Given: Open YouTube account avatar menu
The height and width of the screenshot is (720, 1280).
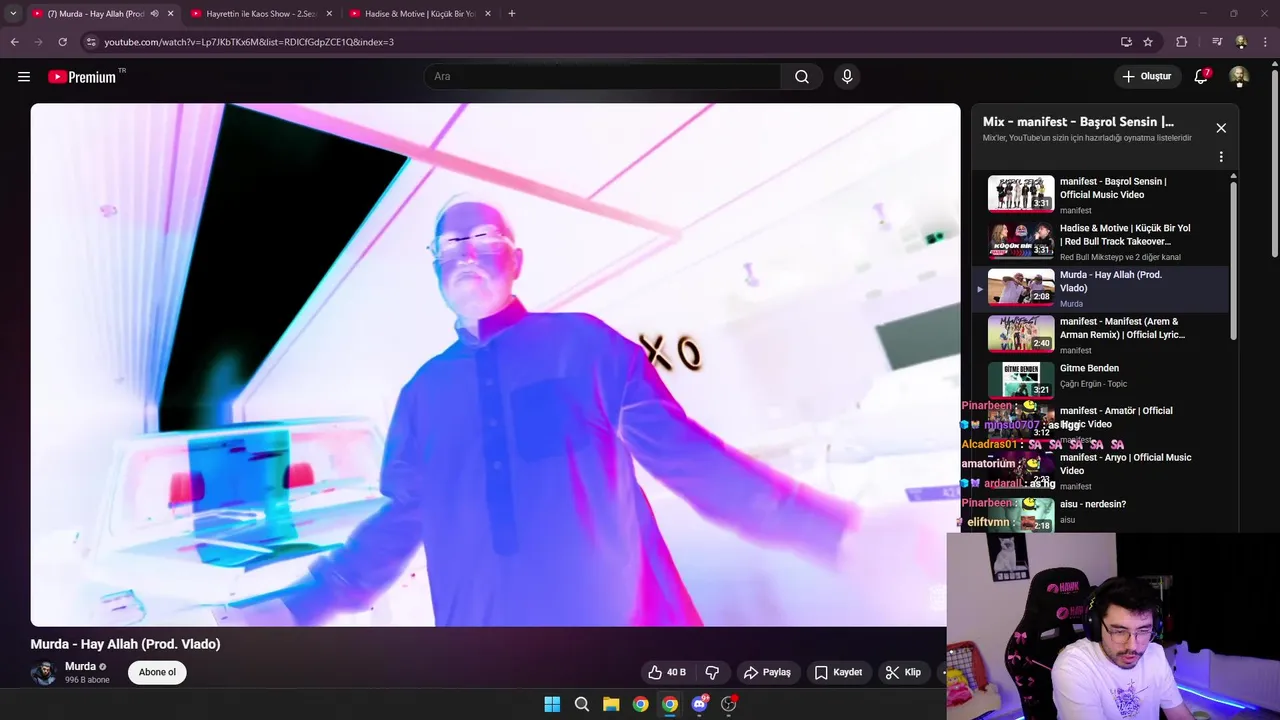Looking at the screenshot, I should (1238, 77).
